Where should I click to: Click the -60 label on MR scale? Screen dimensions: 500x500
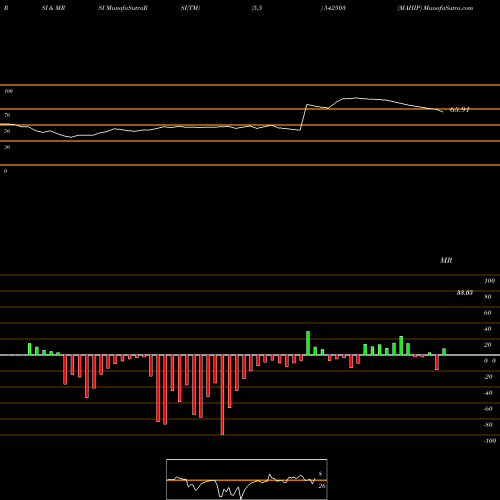pos(488,409)
